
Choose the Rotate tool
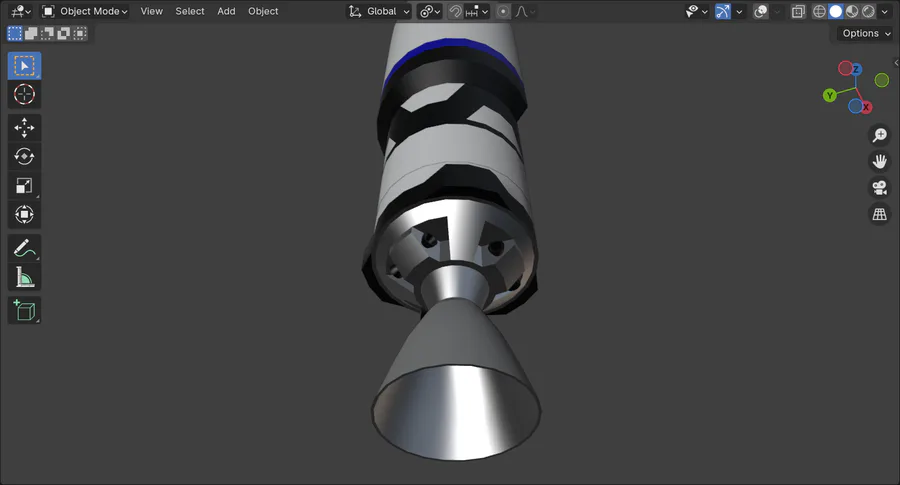click(x=24, y=156)
